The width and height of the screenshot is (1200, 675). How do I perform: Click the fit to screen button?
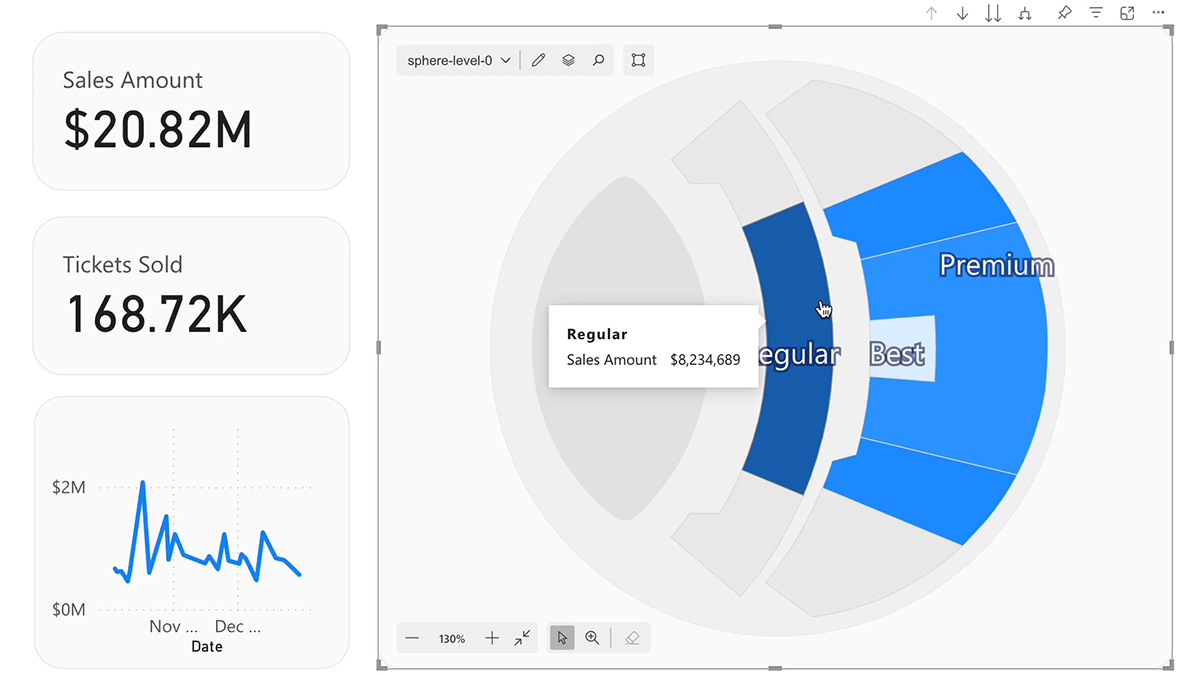pos(522,637)
